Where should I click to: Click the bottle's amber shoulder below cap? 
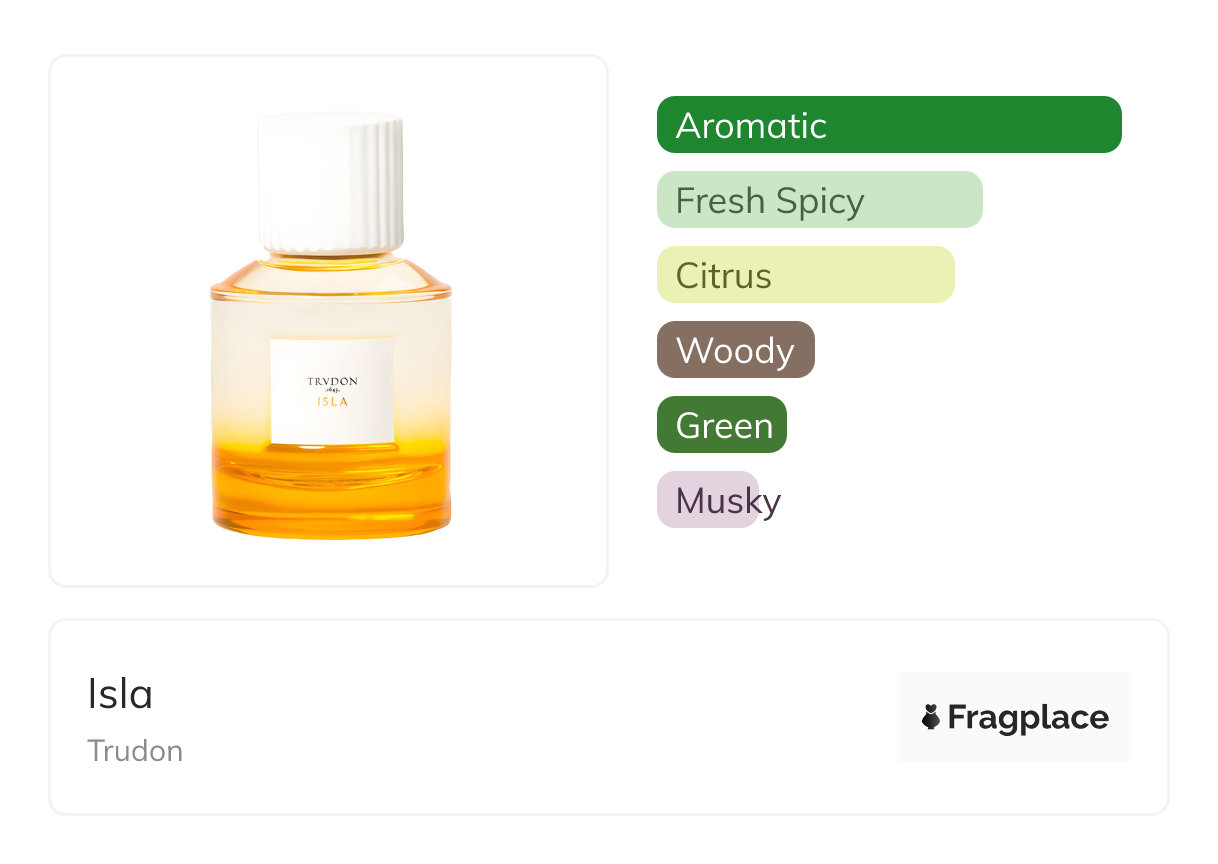(331, 273)
